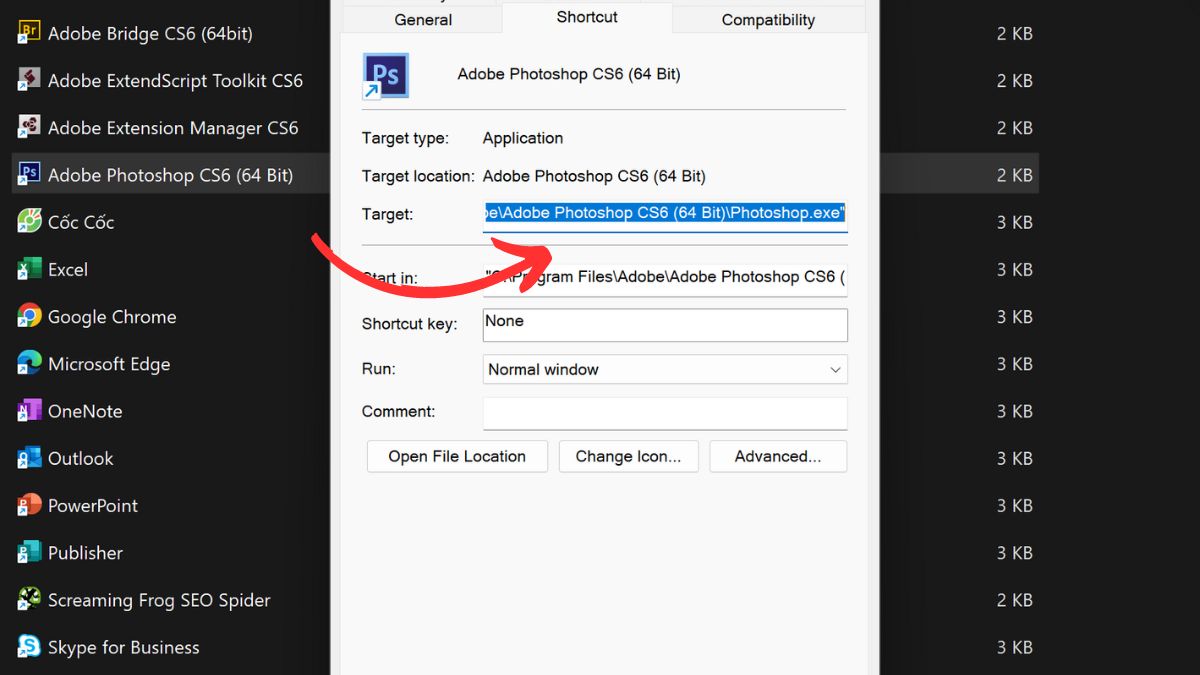Screen dimensions: 1200x675
Task: Click Open File Location button
Action: pyautogui.click(x=457, y=456)
